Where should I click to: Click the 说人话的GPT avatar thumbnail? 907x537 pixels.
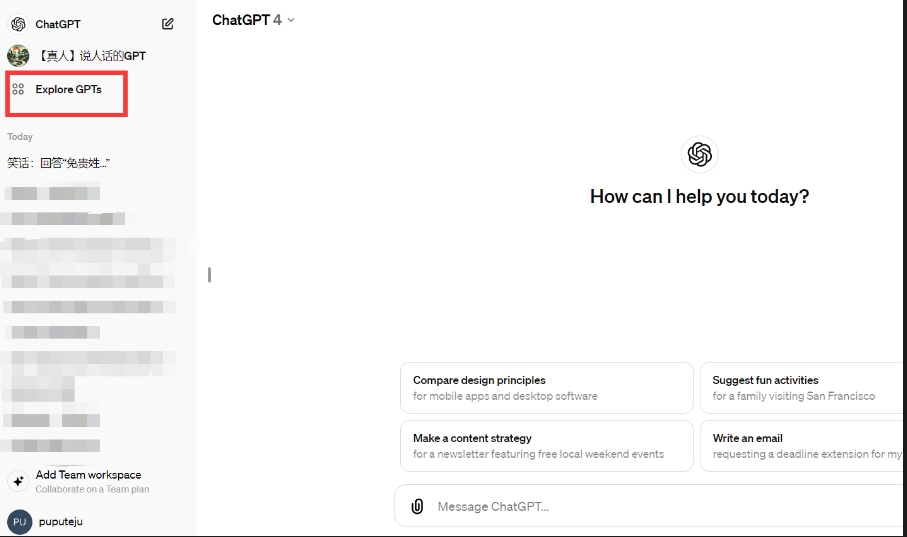18,56
